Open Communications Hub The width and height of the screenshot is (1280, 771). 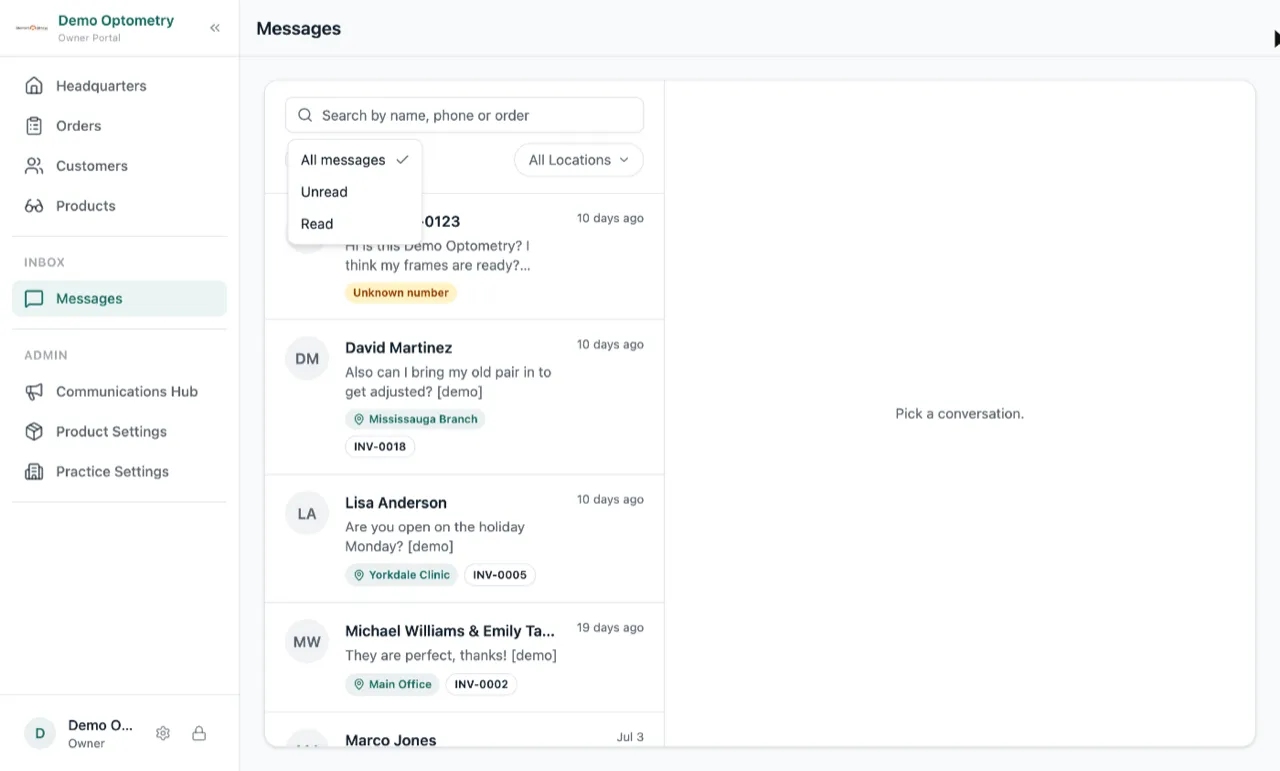pos(120,392)
